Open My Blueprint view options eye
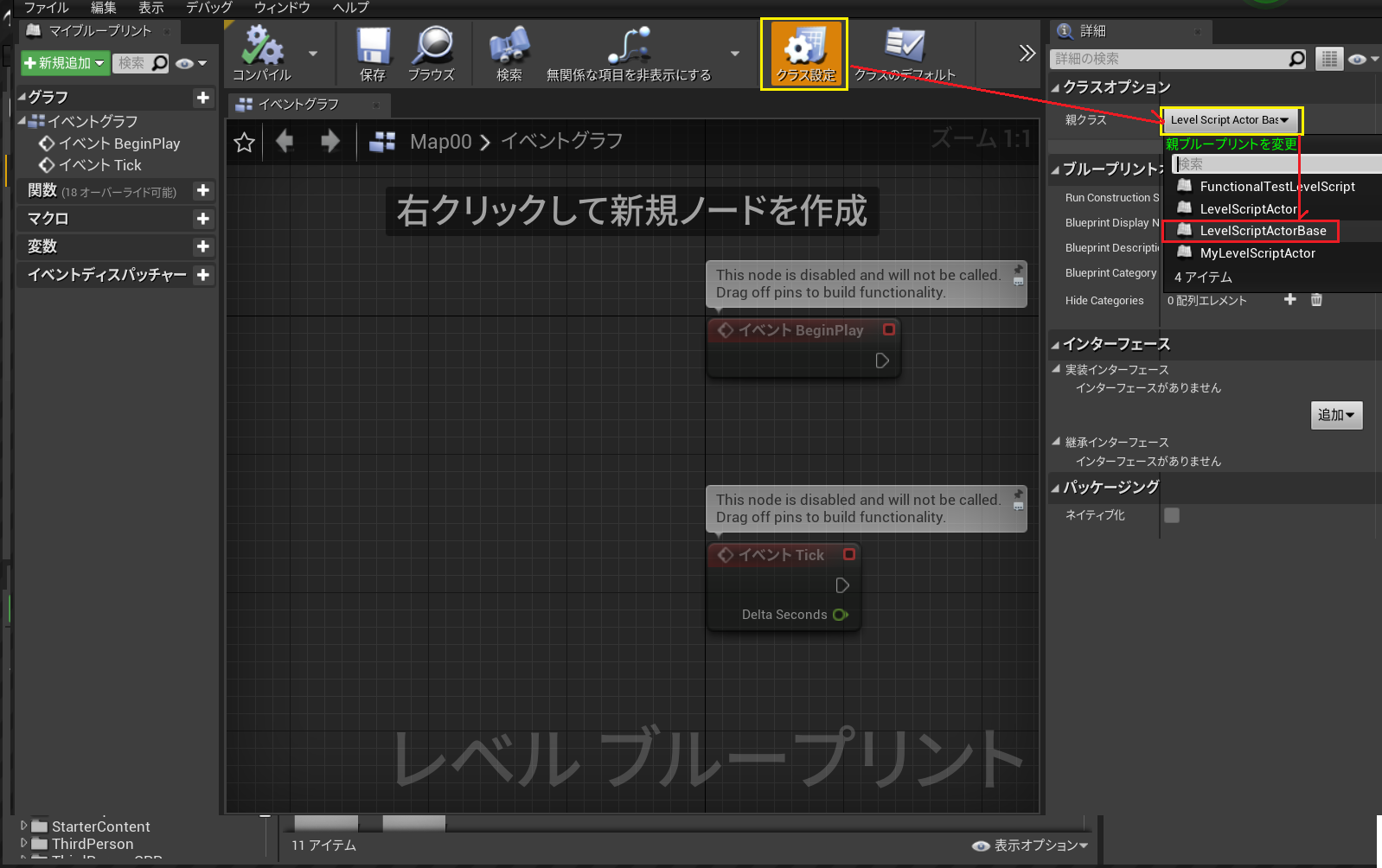1382x868 pixels. click(191, 63)
